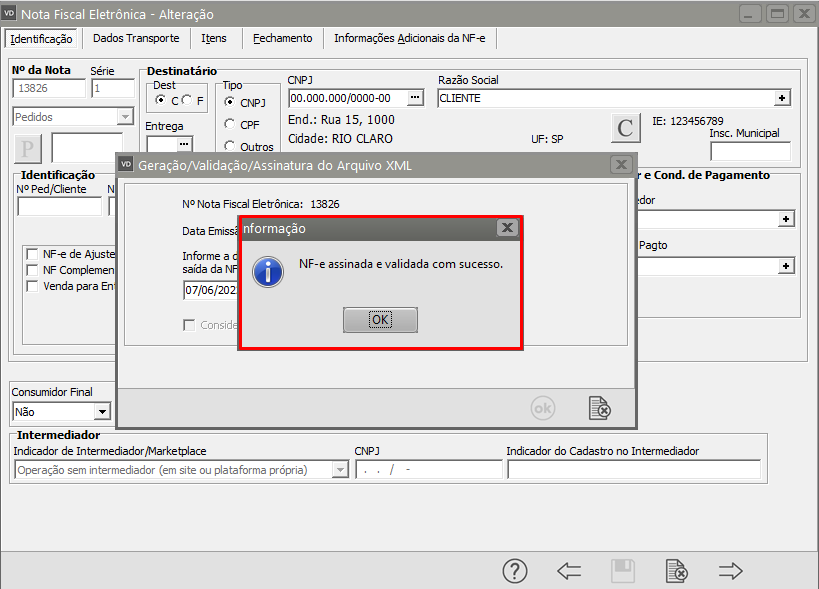Click the large C client lookup button
The width and height of the screenshot is (819, 589).
tap(626, 128)
